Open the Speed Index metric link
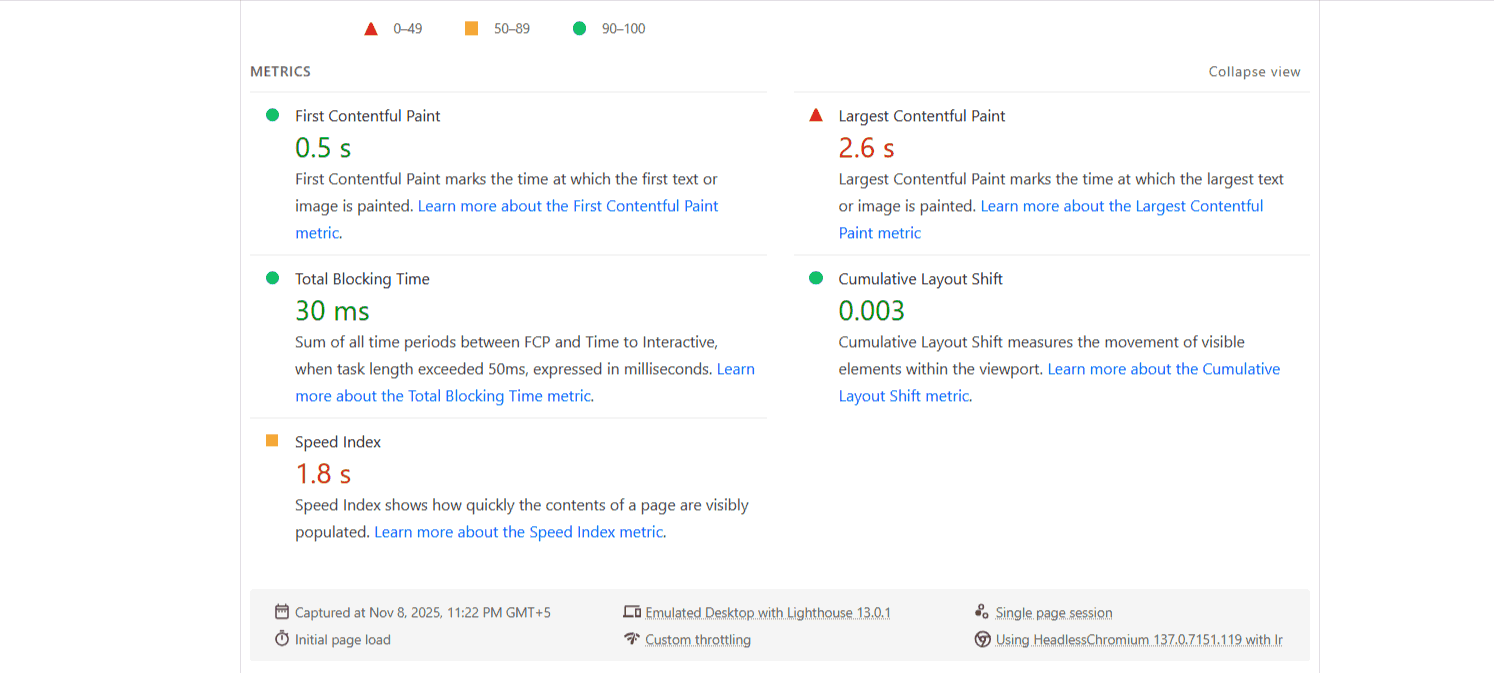Screen dimensions: 1494x673 (x=519, y=531)
